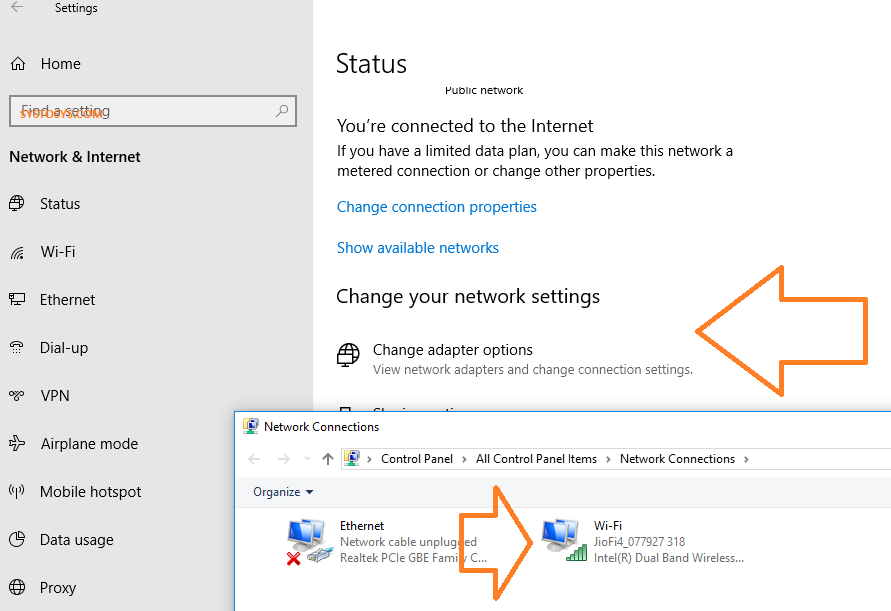Select the VPN icon in the sidebar
The image size is (891, 611).
17,396
